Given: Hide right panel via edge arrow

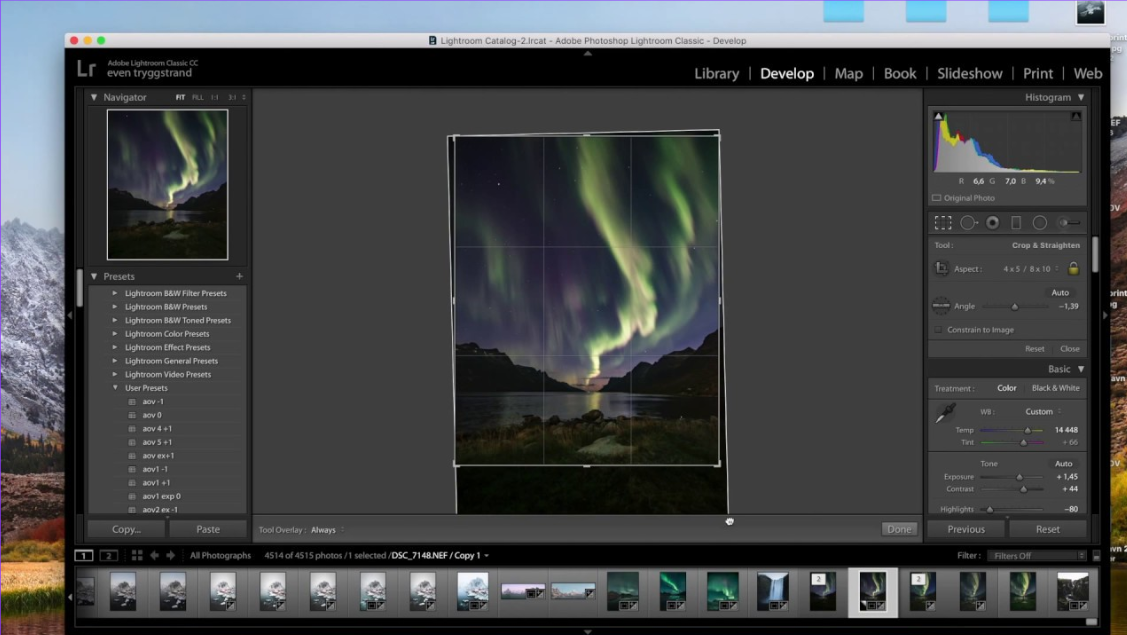Looking at the screenshot, I should [1105, 315].
